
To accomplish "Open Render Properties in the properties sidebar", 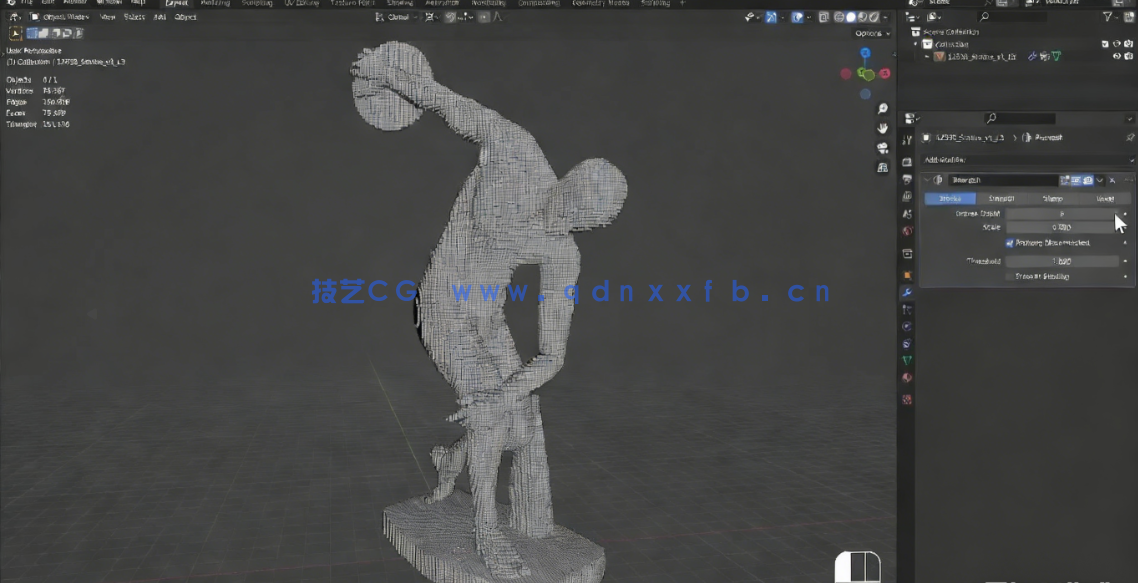I will point(907,162).
